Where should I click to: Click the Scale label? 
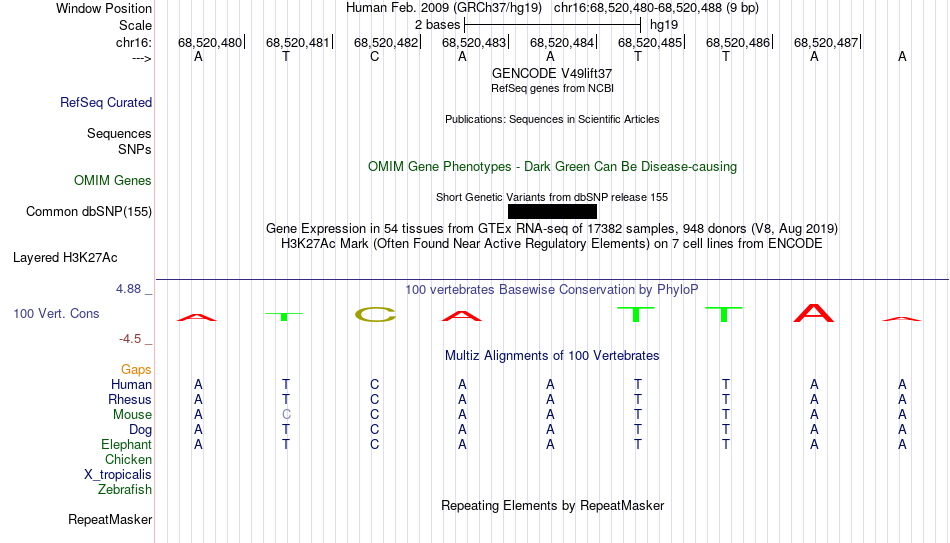pos(135,25)
